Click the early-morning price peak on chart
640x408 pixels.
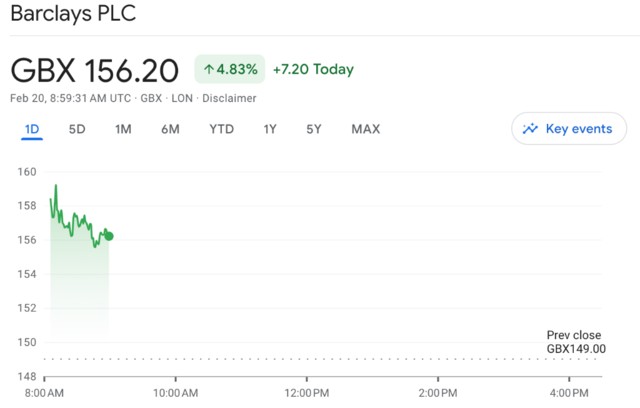click(x=56, y=186)
